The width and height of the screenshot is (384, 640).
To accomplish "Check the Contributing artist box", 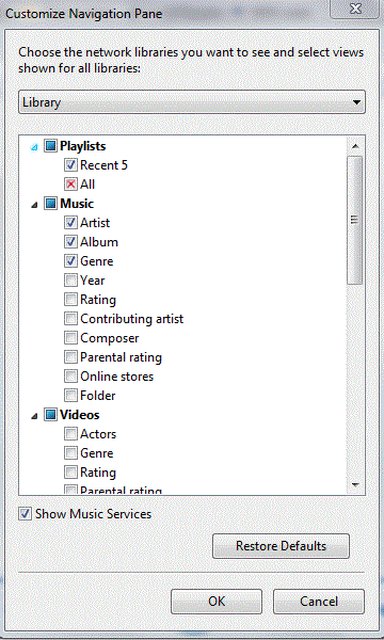I will coord(71,319).
